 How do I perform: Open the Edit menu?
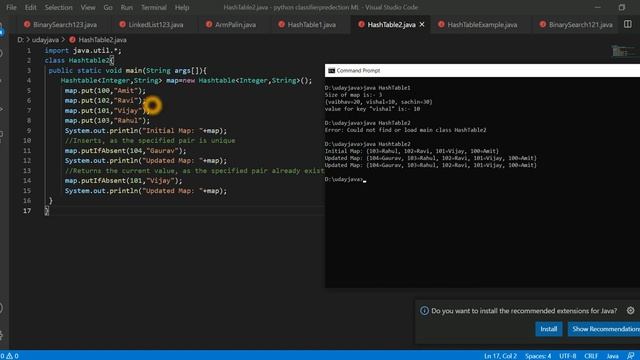coord(30,7)
